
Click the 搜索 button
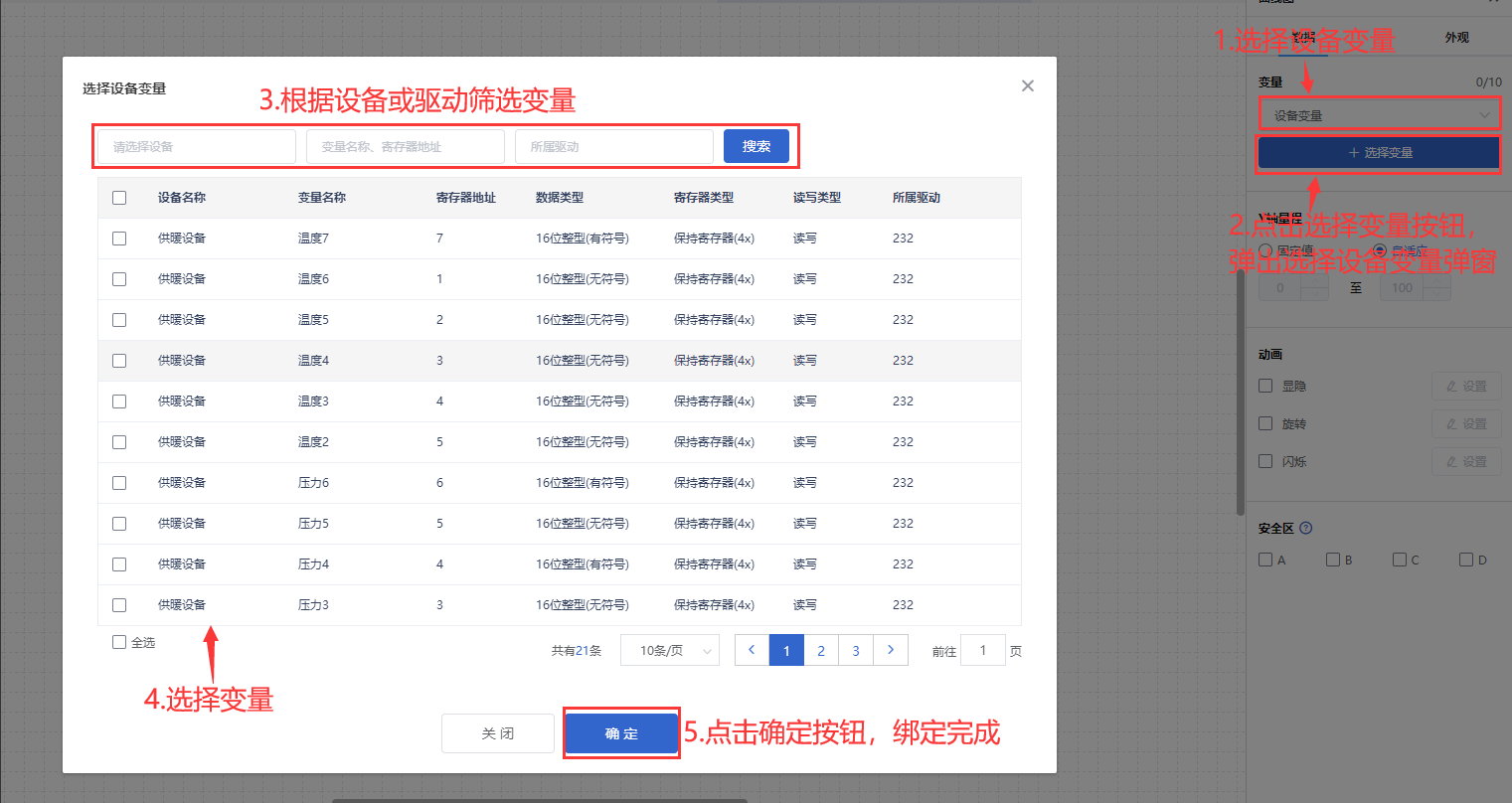tap(756, 146)
